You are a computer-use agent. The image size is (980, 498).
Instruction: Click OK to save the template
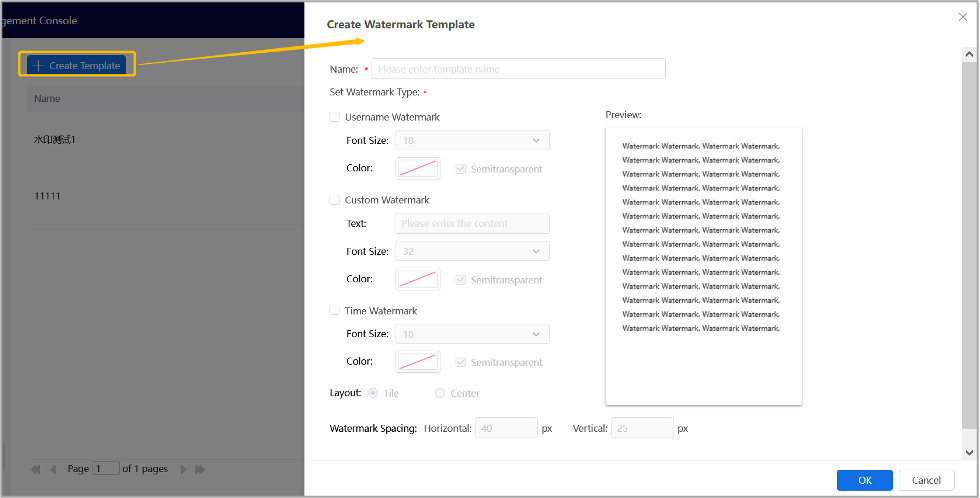point(864,480)
